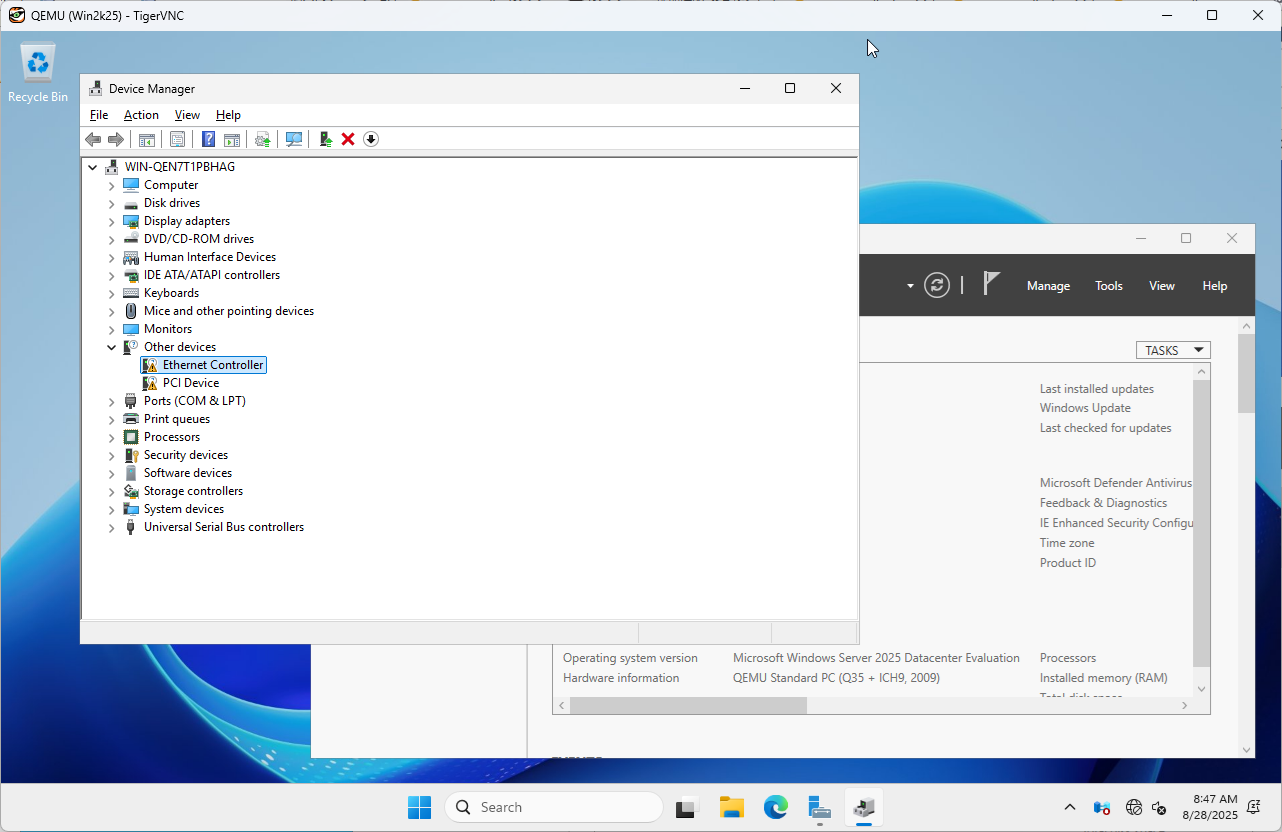Expand the Display adapters node
This screenshot has width=1282, height=832.
[111, 221]
